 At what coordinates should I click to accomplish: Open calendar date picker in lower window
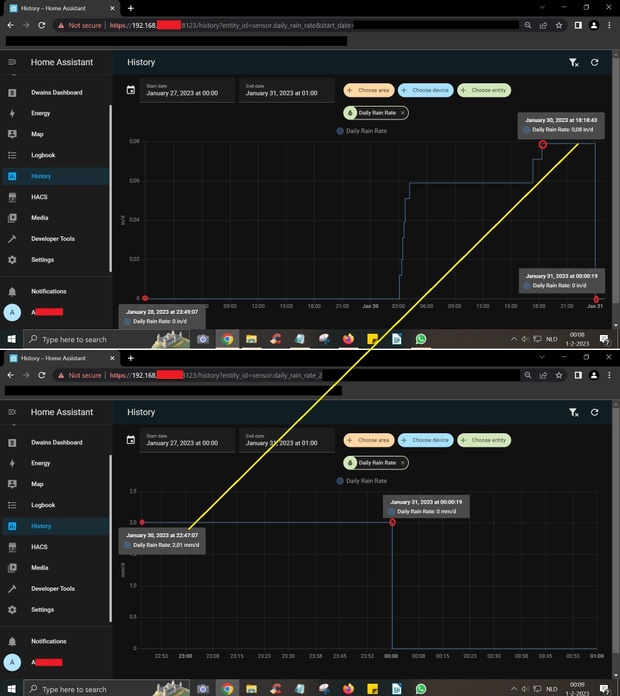[130, 440]
